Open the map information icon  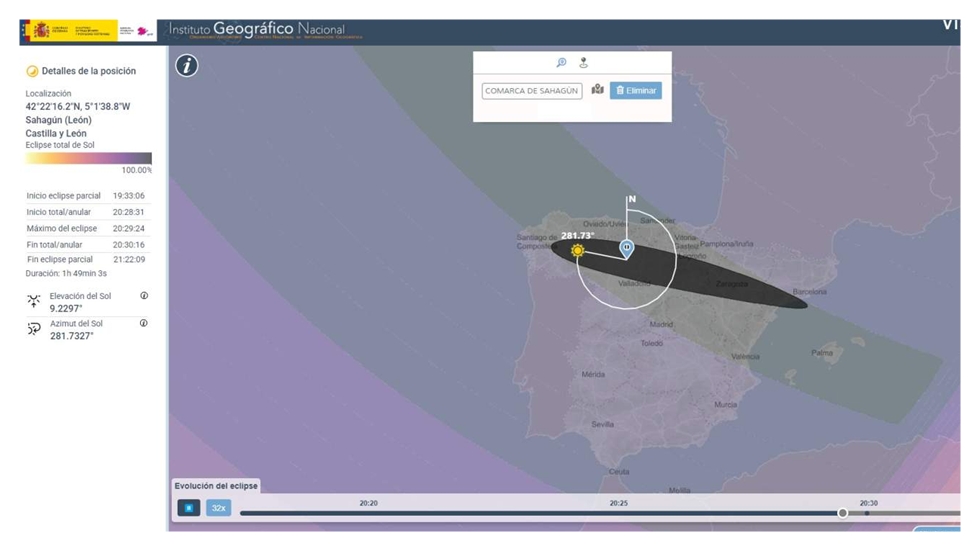pyautogui.click(x=187, y=66)
